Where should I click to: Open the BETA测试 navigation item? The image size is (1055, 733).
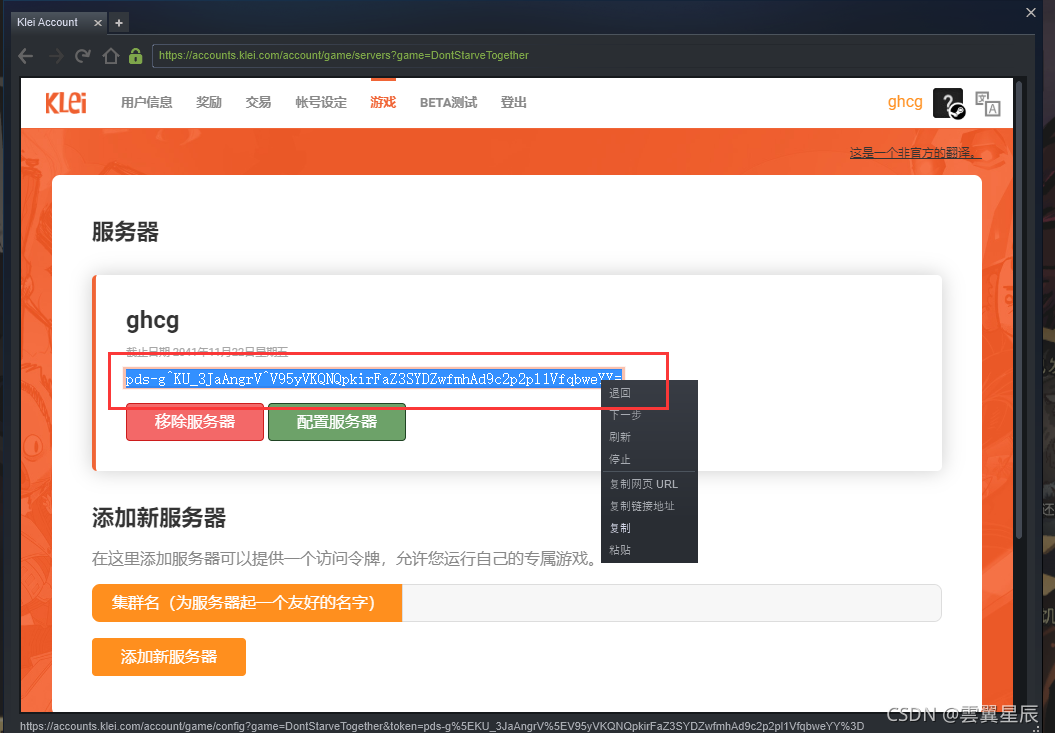(x=448, y=102)
